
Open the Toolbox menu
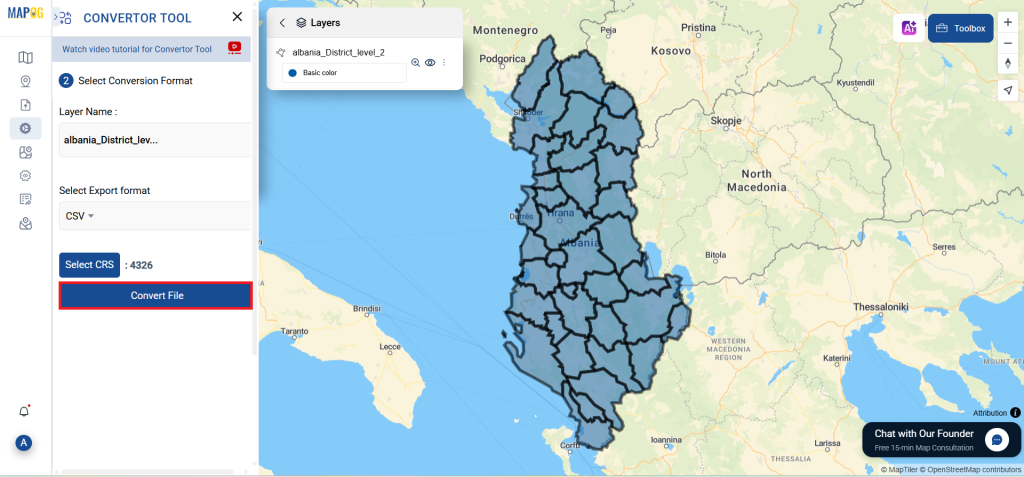(x=960, y=29)
